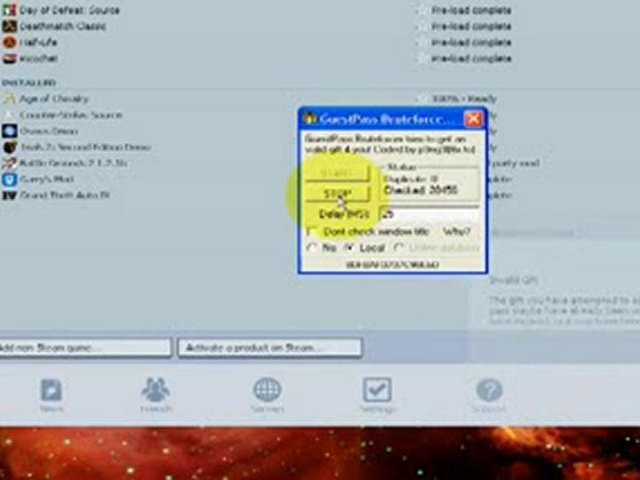The height and width of the screenshot is (480, 640).
Task: Open the Servers globe icon
Action: coord(267,389)
